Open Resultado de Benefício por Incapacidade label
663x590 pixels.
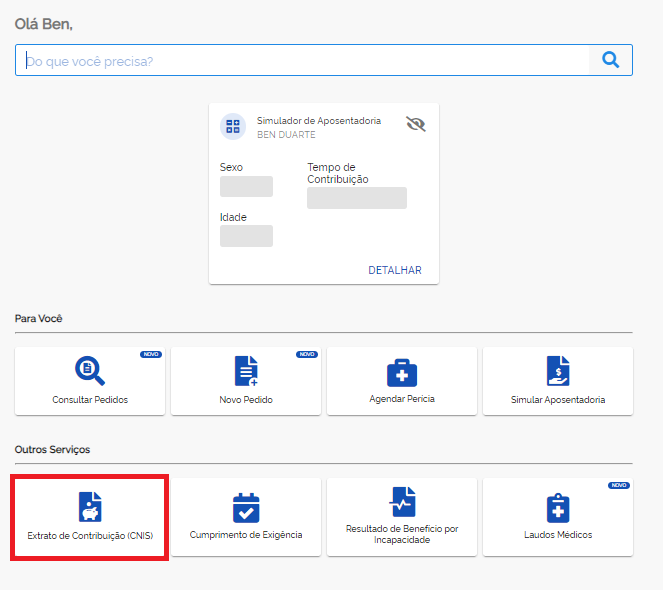(x=402, y=534)
